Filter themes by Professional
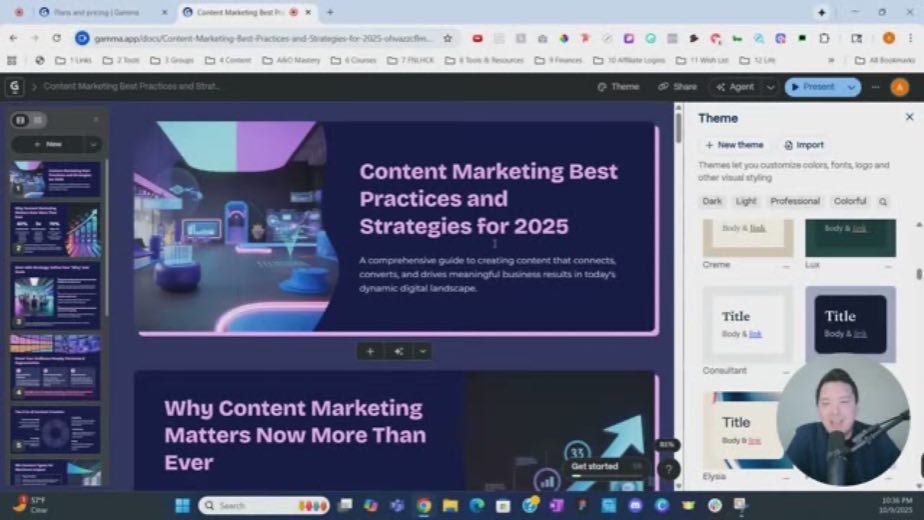This screenshot has height=520, width=924. click(x=795, y=201)
